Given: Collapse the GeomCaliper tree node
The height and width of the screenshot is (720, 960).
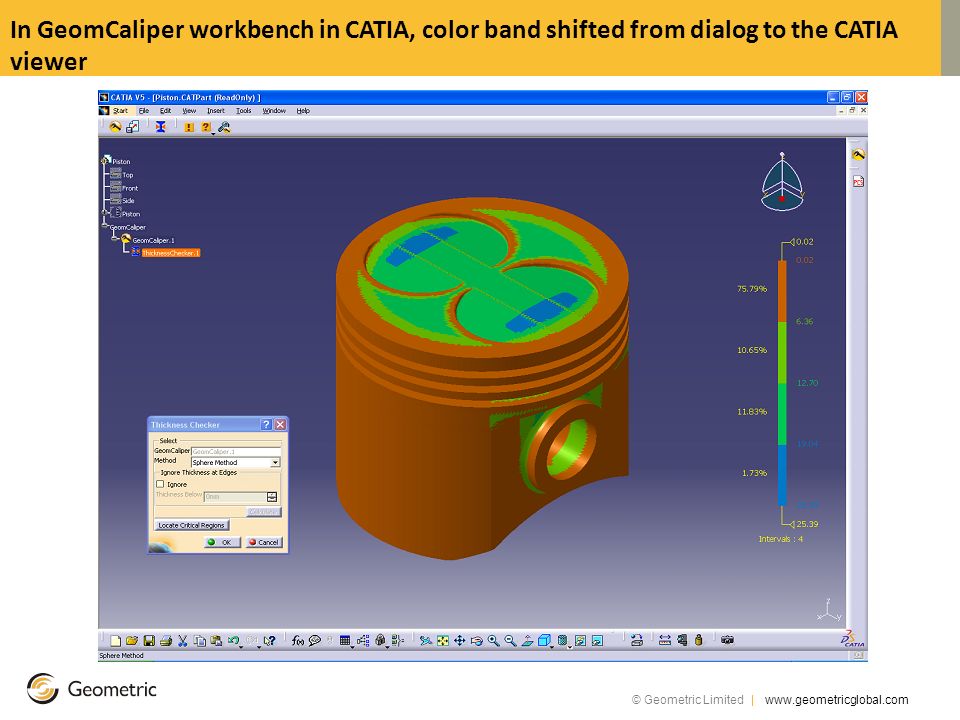Looking at the screenshot, I should [105, 226].
